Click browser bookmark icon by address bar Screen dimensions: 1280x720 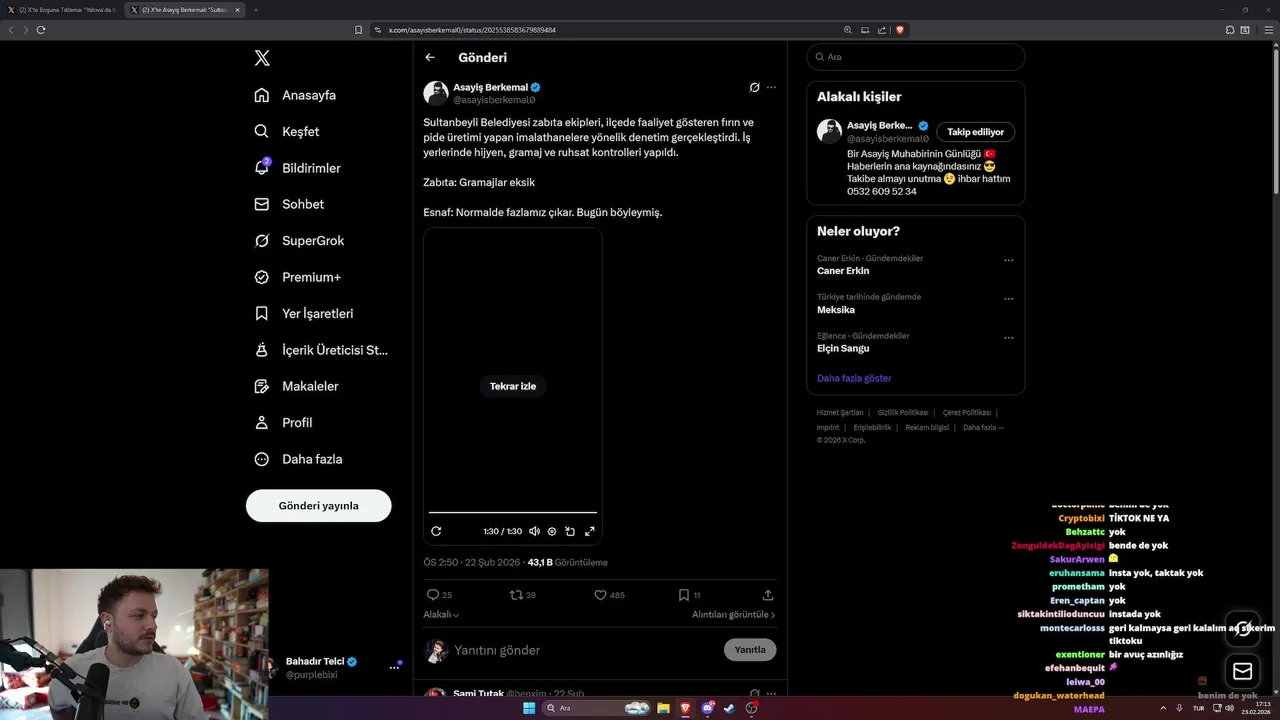(x=358, y=30)
